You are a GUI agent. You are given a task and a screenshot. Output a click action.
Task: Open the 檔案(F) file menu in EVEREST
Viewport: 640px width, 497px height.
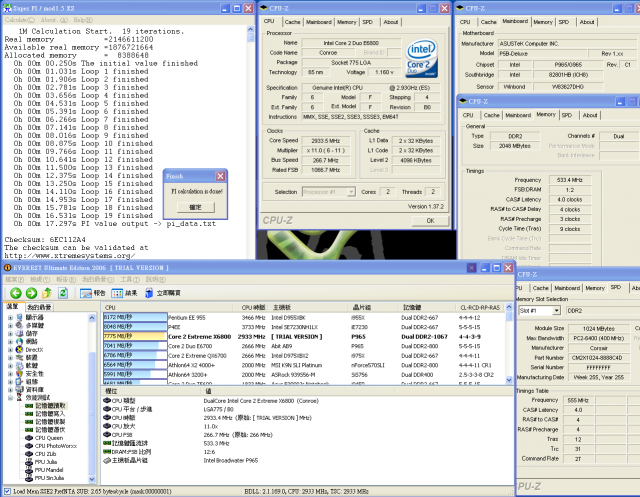tap(15, 280)
